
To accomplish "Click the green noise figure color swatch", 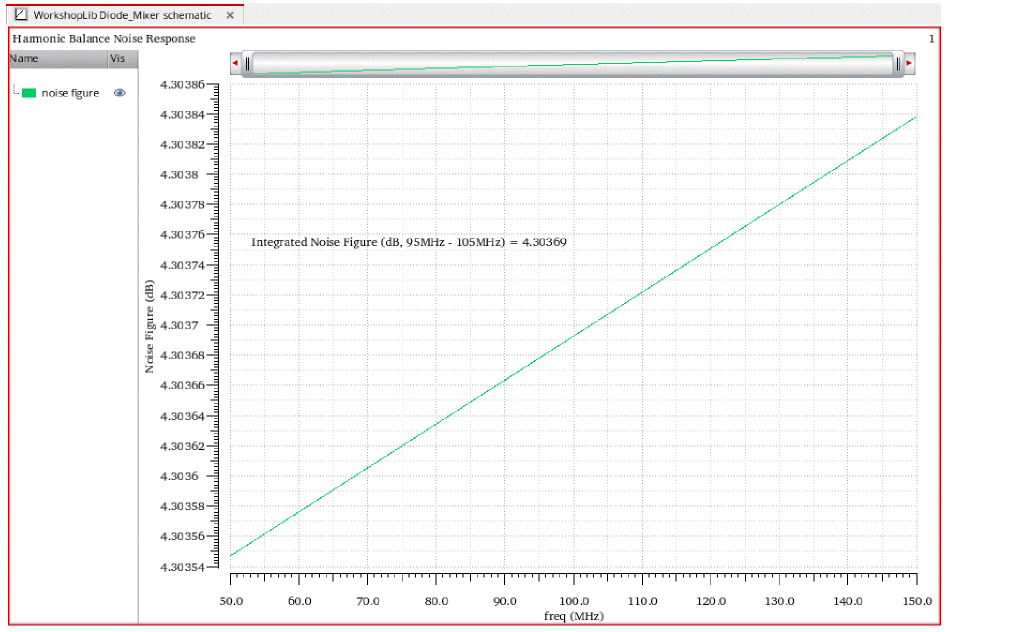I will pyautogui.click(x=29, y=93).
